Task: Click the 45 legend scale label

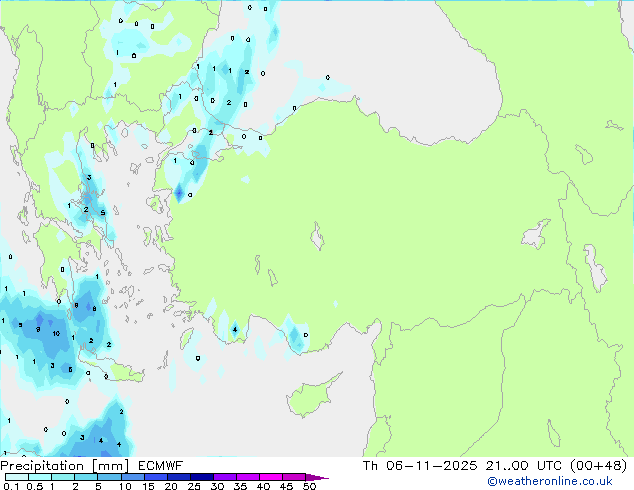Action: pos(286,486)
